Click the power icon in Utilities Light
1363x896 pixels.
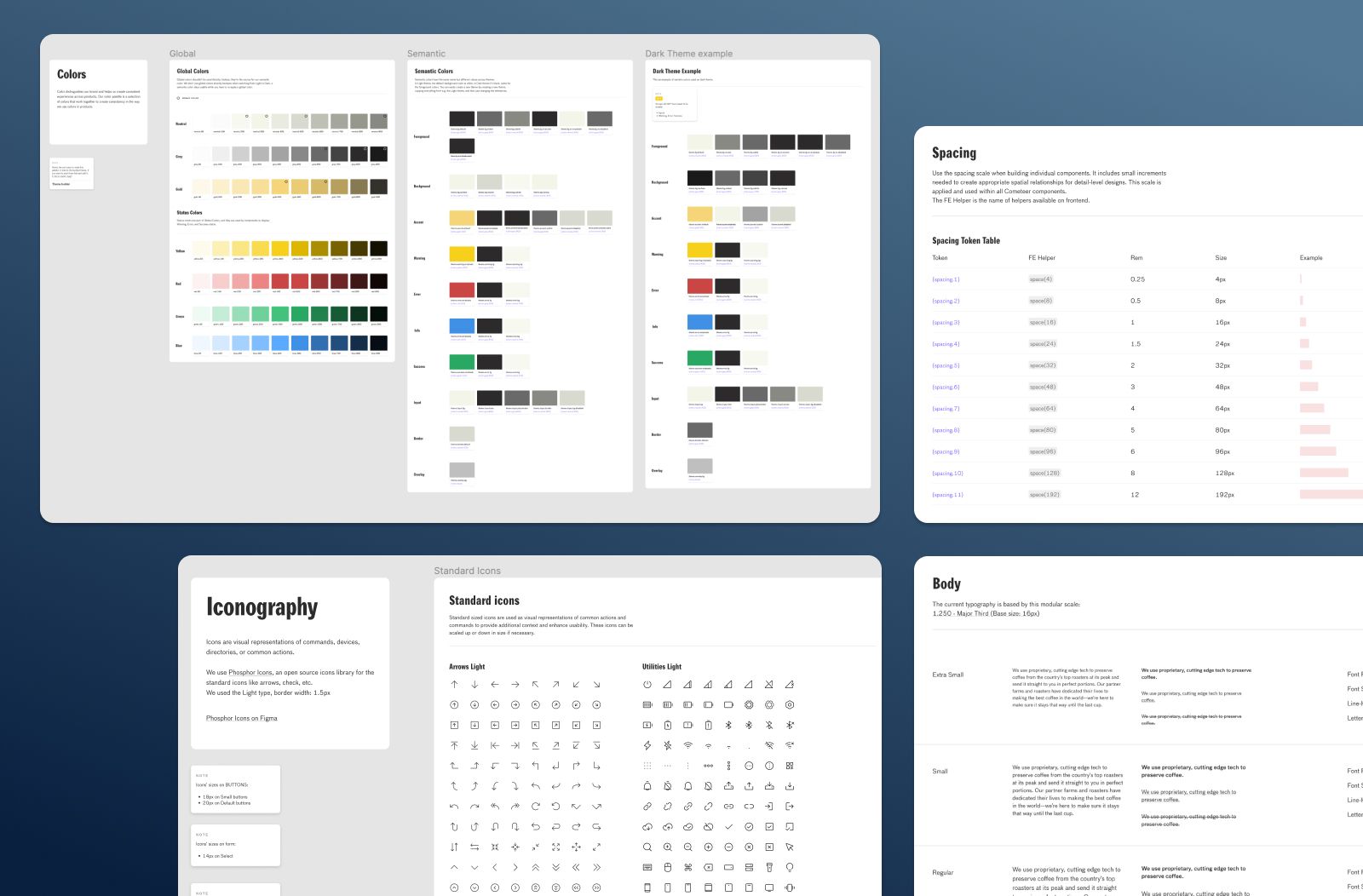(x=647, y=684)
